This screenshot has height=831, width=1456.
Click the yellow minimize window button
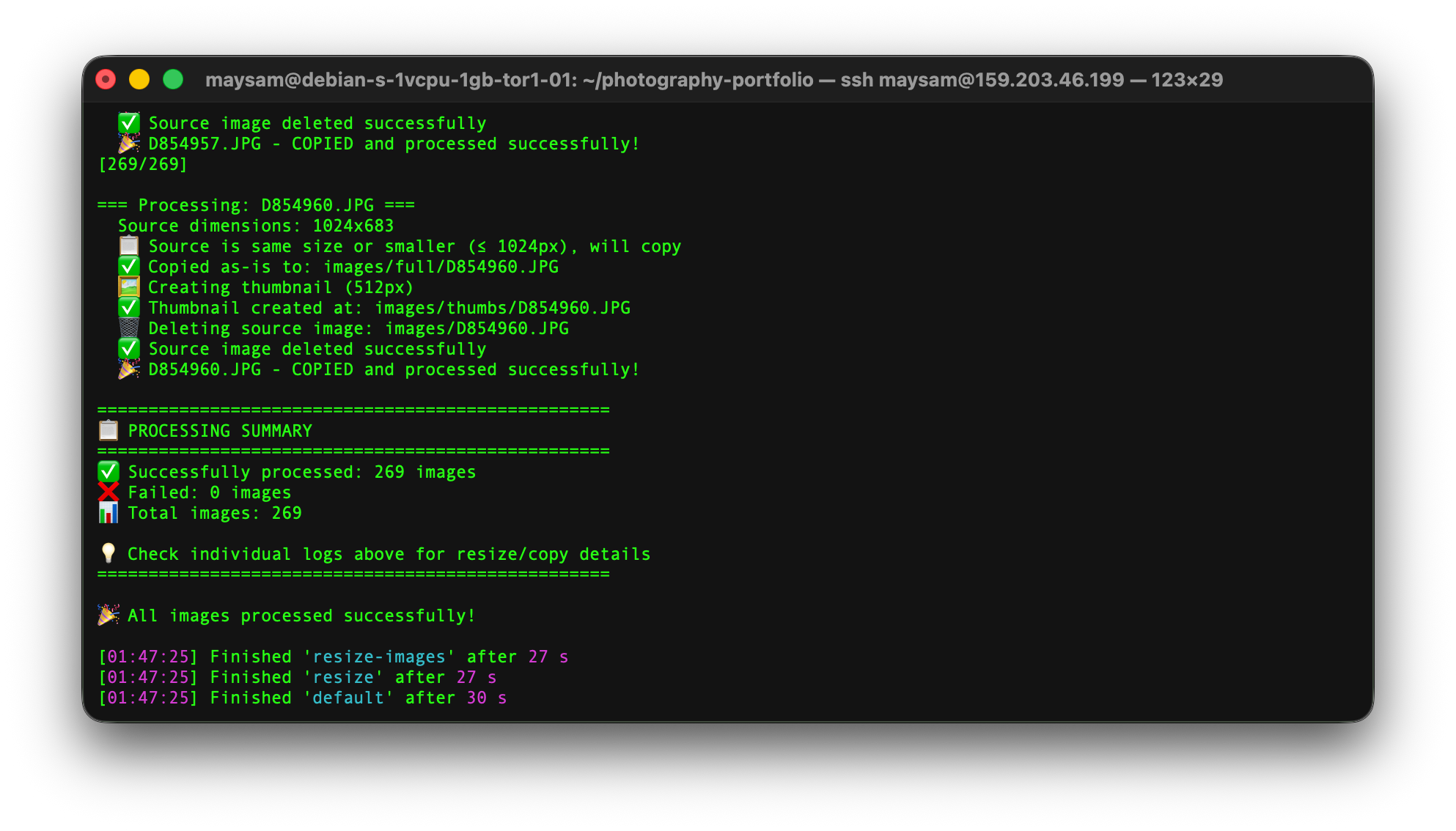139,79
